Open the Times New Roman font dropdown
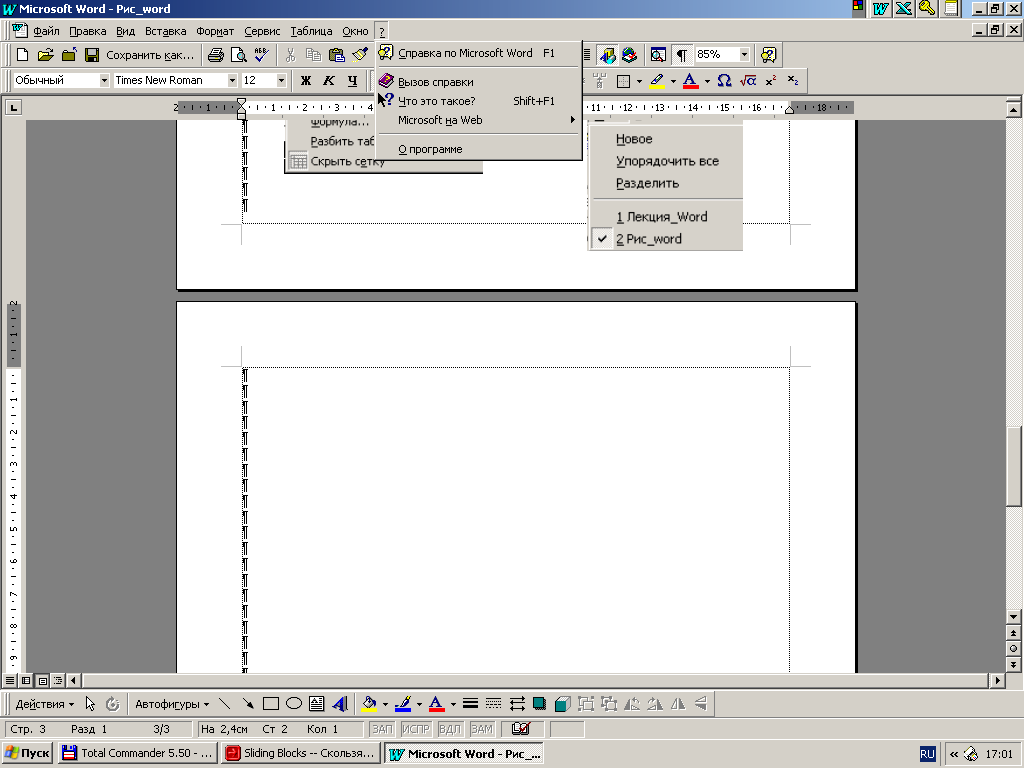 [x=232, y=80]
